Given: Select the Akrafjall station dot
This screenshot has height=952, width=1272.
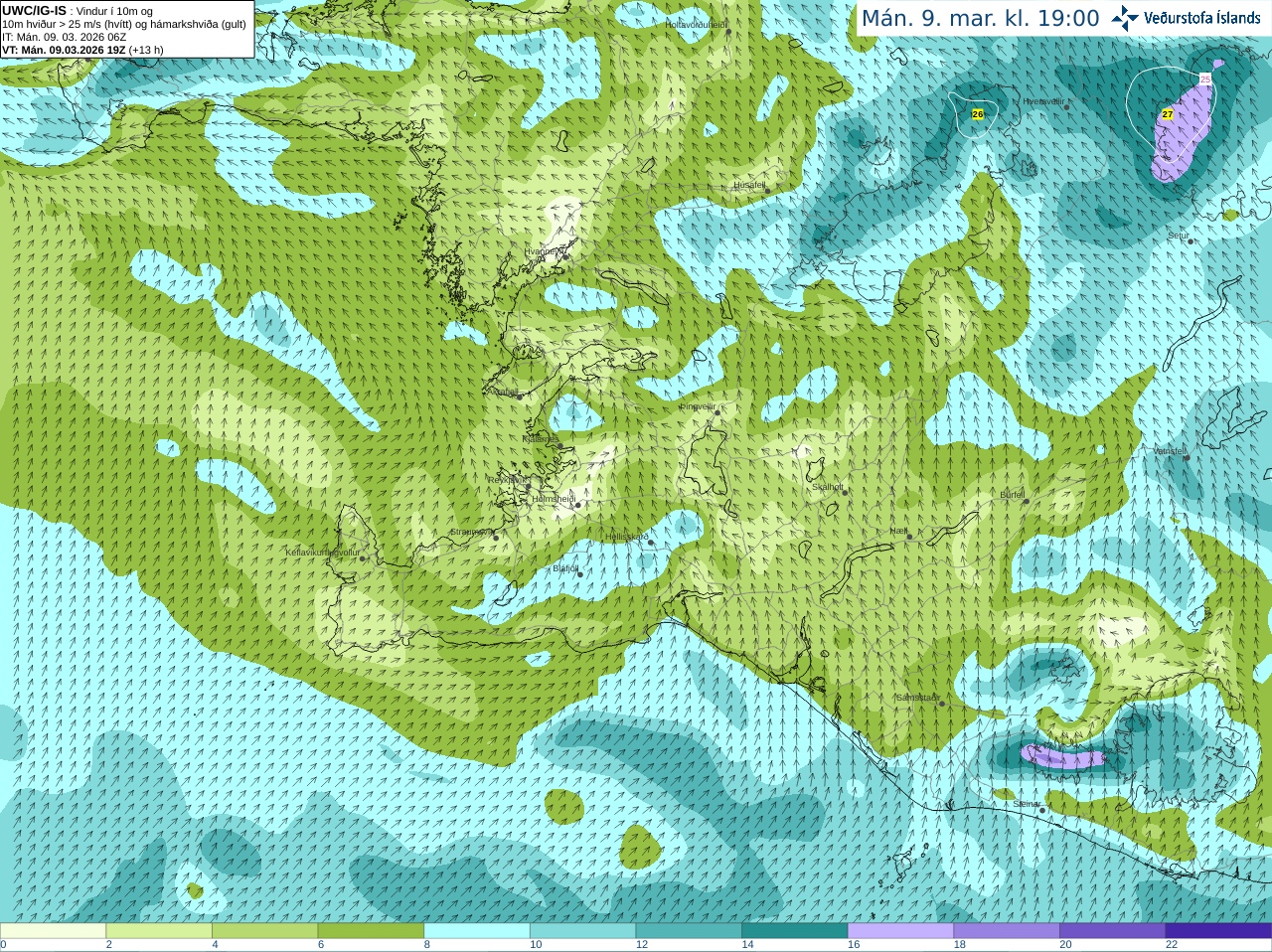Looking at the screenshot, I should click(x=521, y=396).
